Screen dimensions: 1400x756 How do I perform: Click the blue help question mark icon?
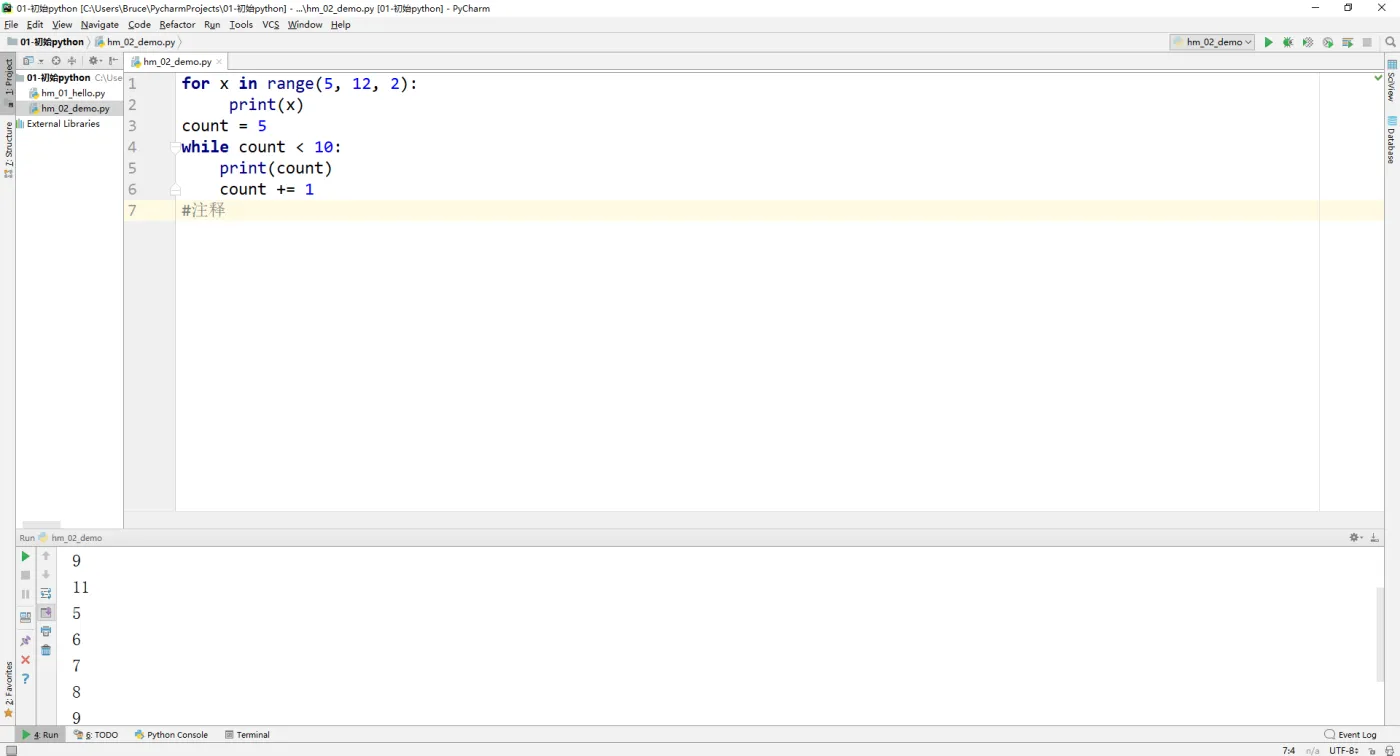tap(26, 679)
